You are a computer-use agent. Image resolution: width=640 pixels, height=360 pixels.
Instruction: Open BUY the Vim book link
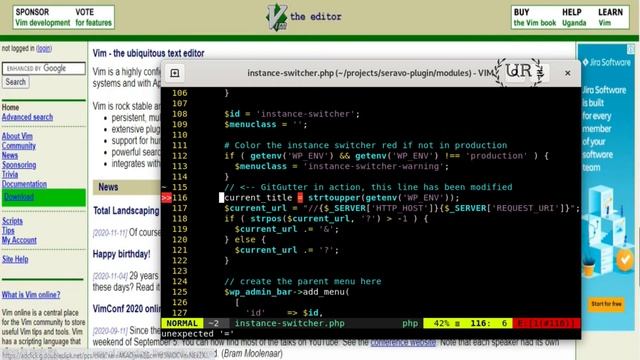coord(535,17)
